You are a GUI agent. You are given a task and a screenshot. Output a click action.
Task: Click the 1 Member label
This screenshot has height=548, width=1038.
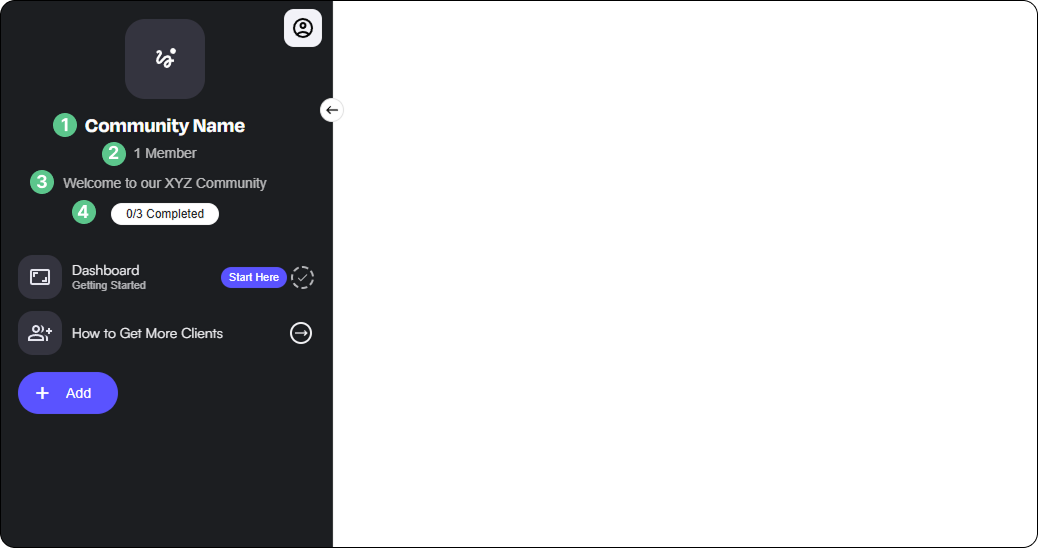[165, 154]
